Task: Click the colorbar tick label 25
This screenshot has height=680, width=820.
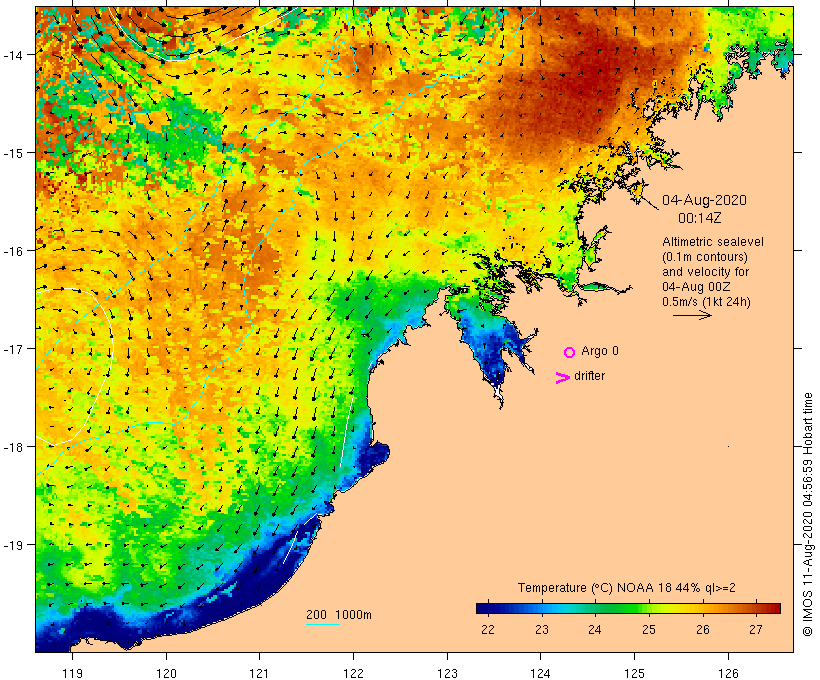Action: (x=648, y=629)
